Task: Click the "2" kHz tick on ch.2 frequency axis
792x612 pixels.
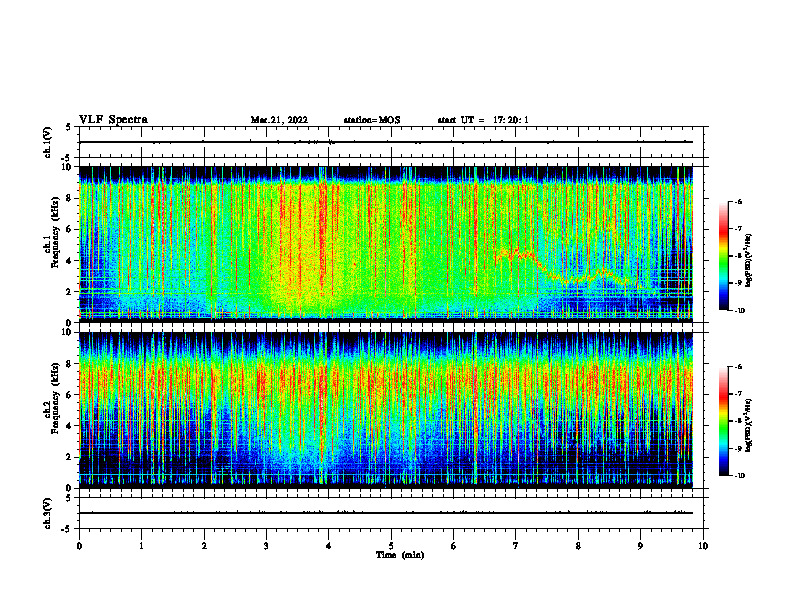Action: (x=69, y=457)
